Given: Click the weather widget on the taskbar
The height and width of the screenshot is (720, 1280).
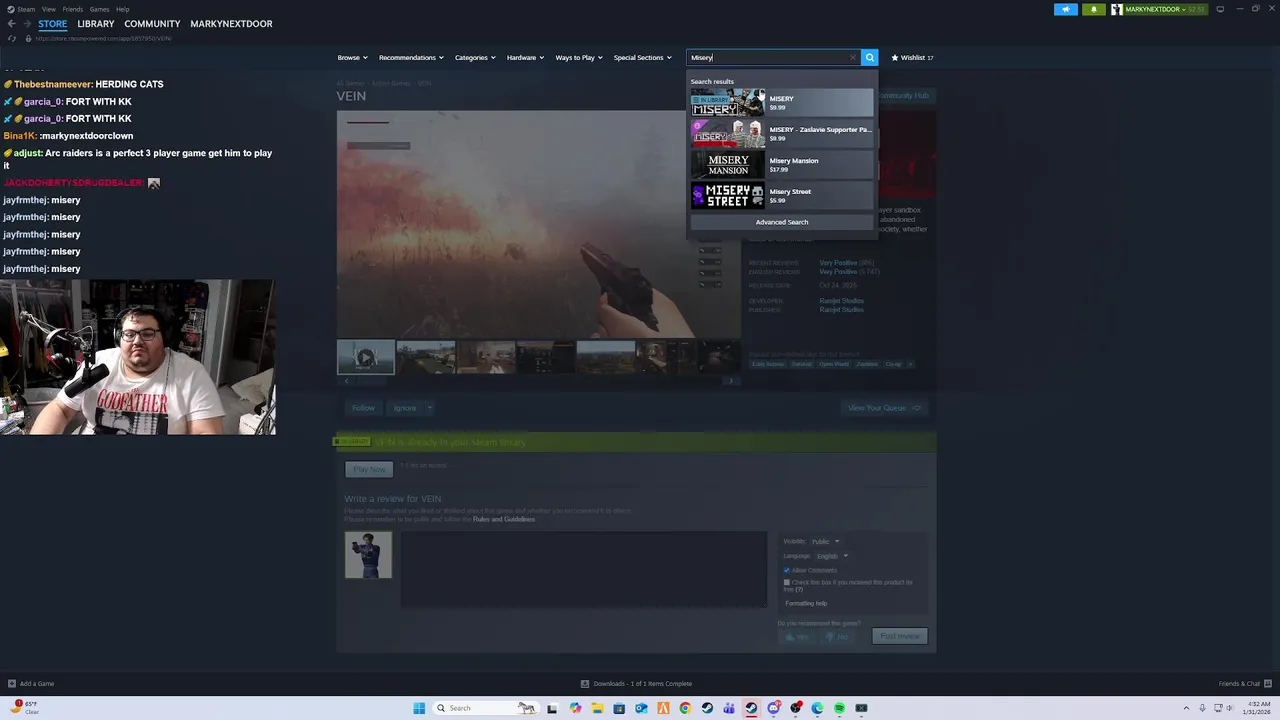Looking at the screenshot, I should pyautogui.click(x=24, y=708).
